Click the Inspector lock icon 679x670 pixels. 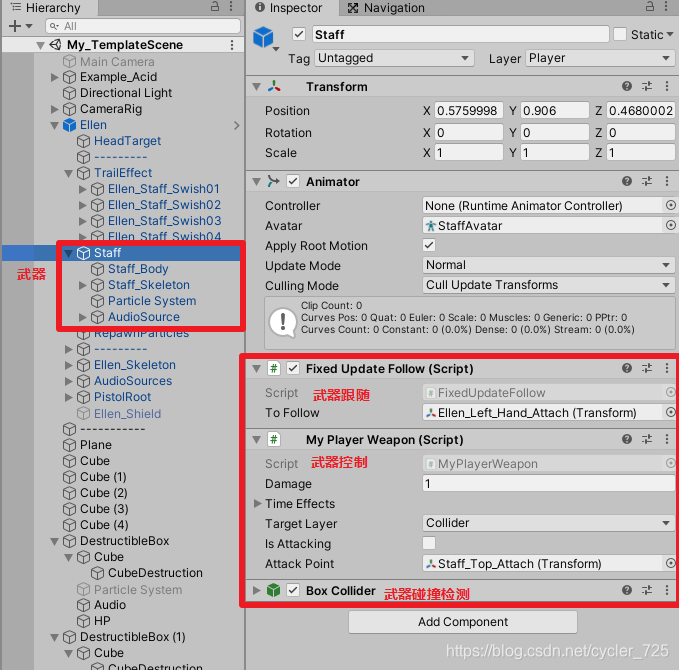pos(650,6)
